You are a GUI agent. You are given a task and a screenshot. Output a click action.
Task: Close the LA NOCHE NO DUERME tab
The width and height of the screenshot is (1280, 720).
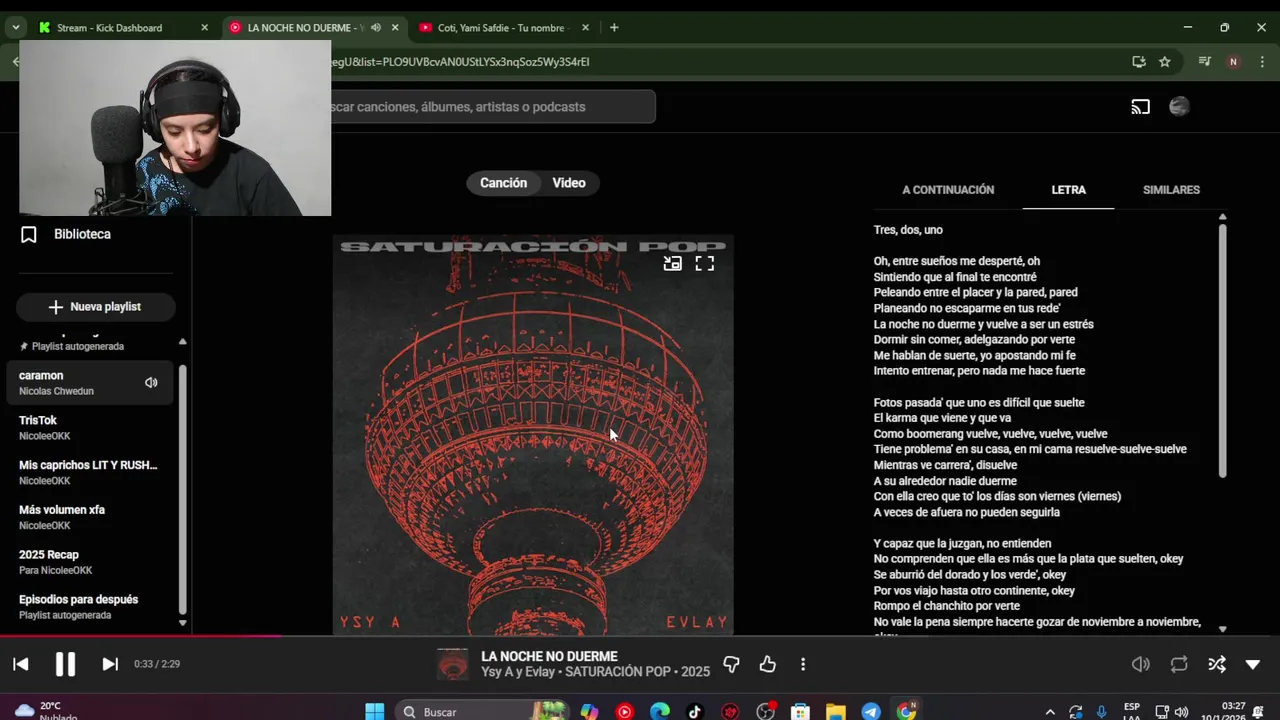click(395, 28)
